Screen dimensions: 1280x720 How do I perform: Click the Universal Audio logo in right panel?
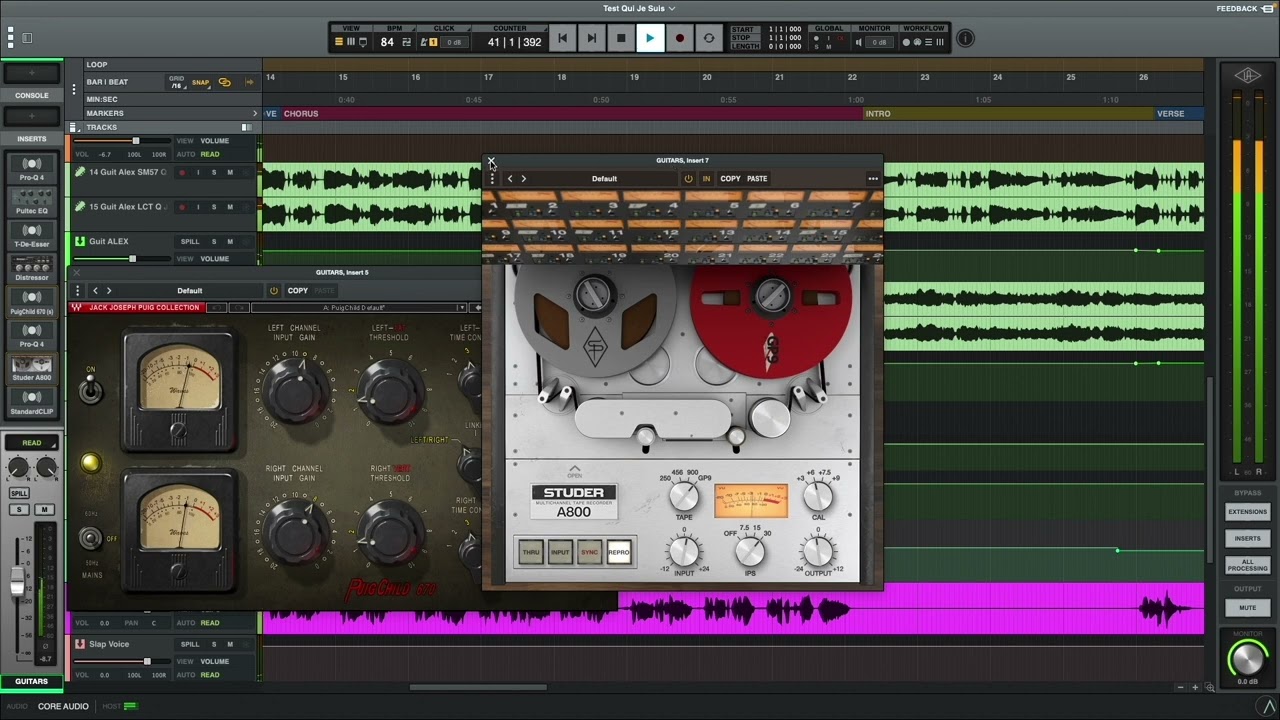1247,75
